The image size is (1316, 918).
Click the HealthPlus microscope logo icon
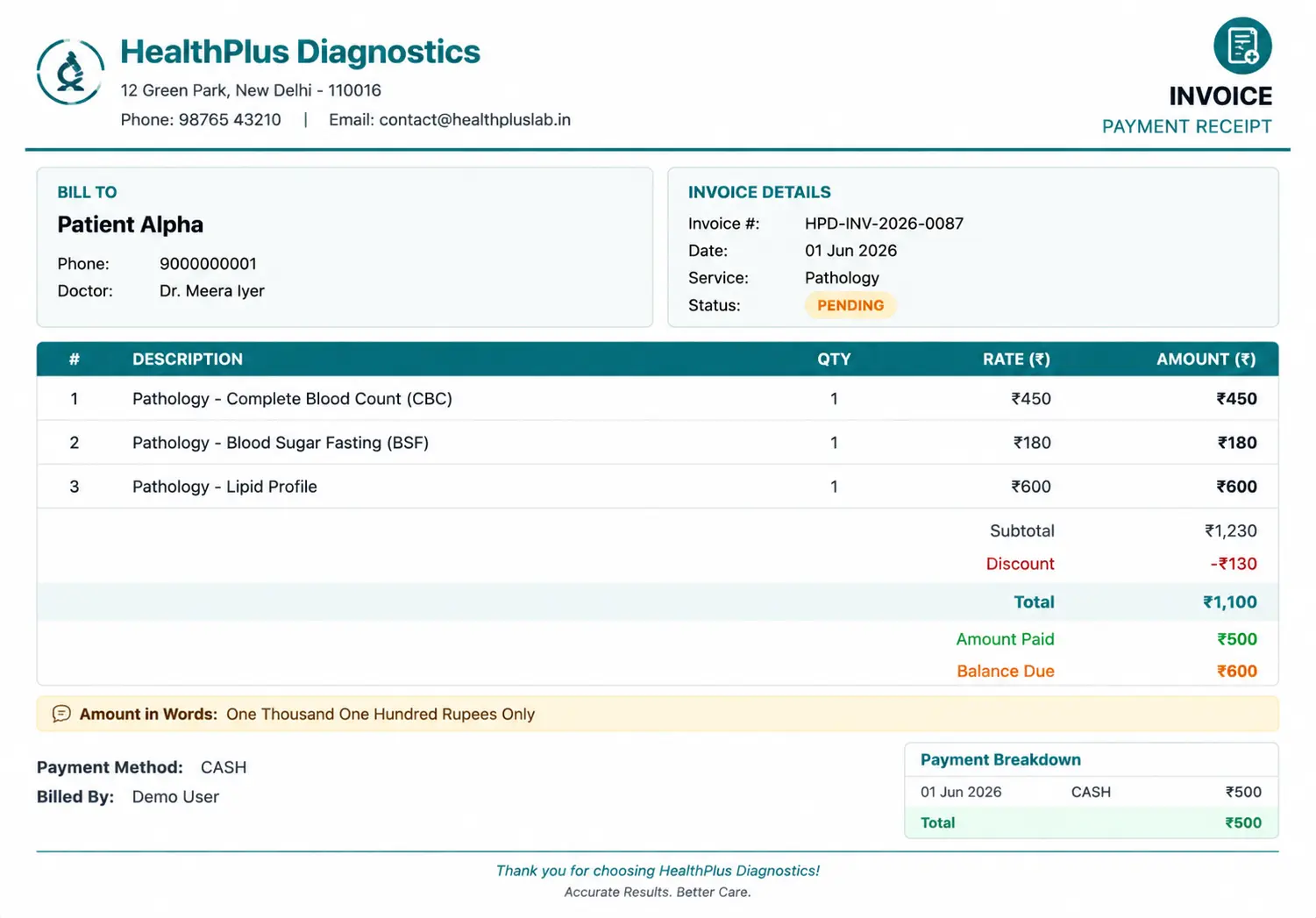70,72
